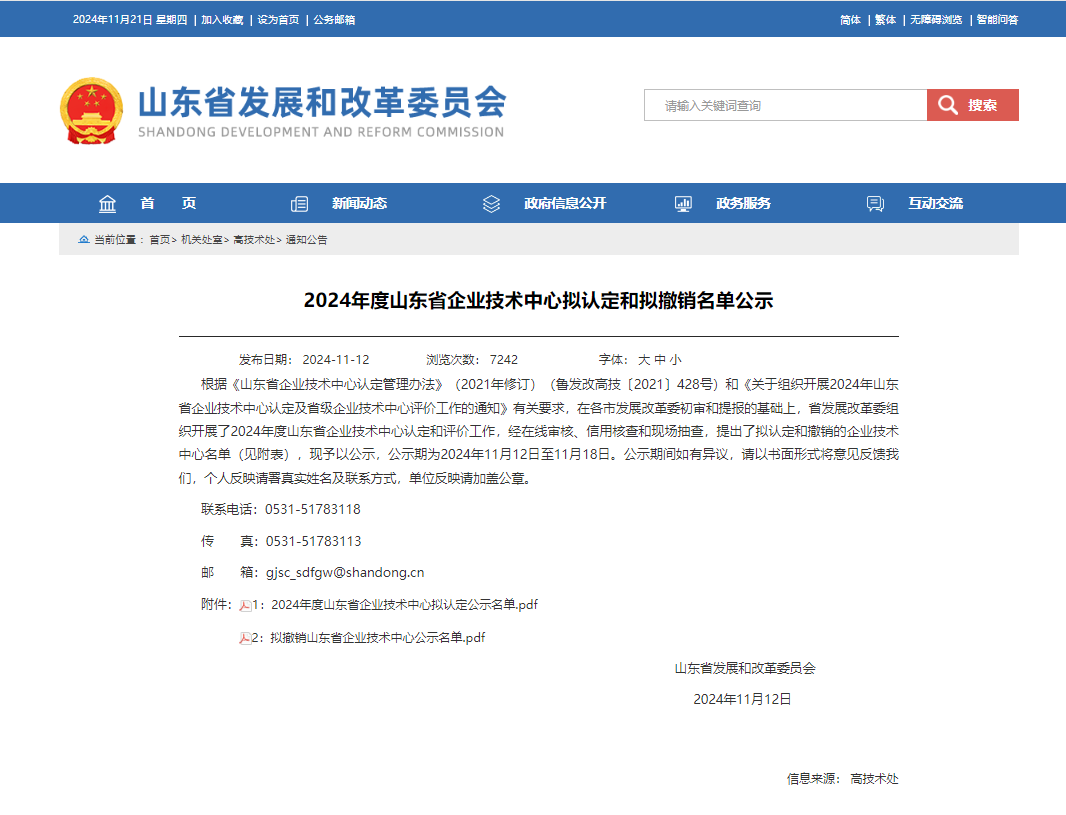Download 拟撤销山东省企业技术中心公示名单.pdf
This screenshot has width=1066, height=815.
click(x=377, y=638)
